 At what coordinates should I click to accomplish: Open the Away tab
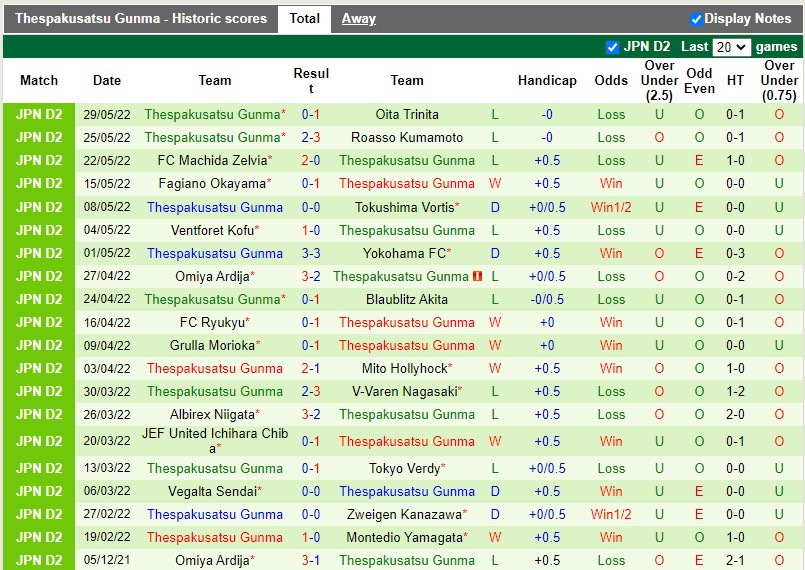[358, 19]
